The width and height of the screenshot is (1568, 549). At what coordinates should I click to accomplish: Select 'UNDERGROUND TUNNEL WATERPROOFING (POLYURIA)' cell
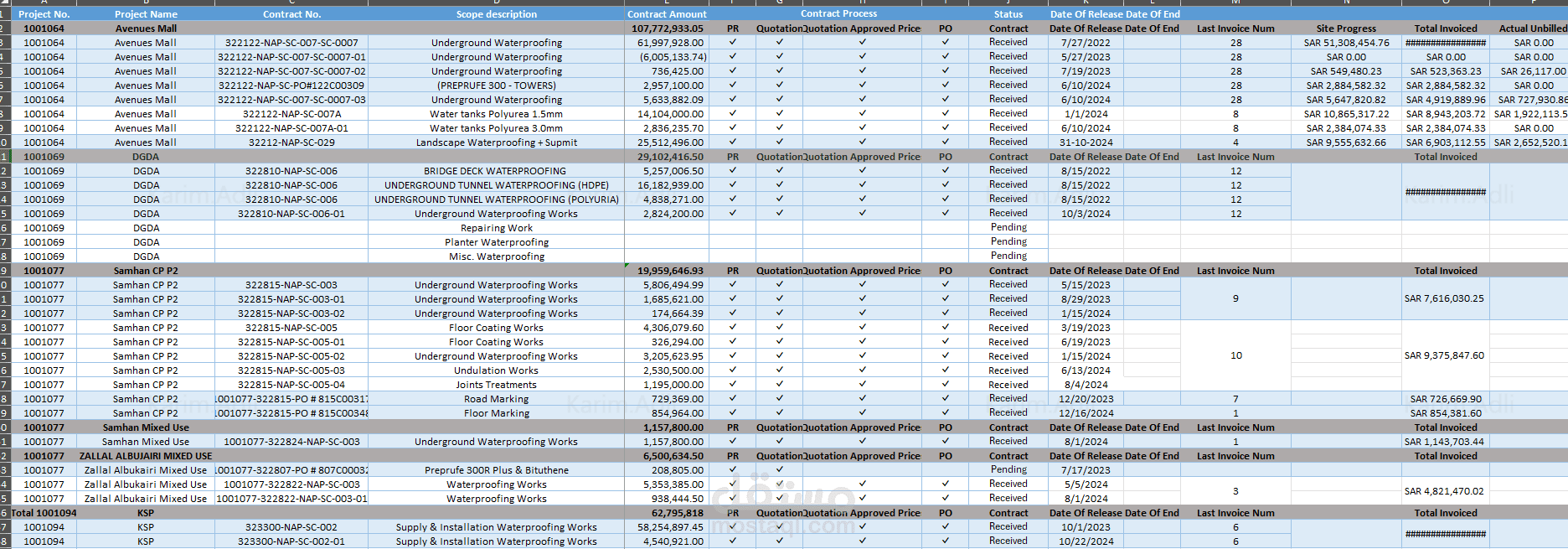[497, 199]
